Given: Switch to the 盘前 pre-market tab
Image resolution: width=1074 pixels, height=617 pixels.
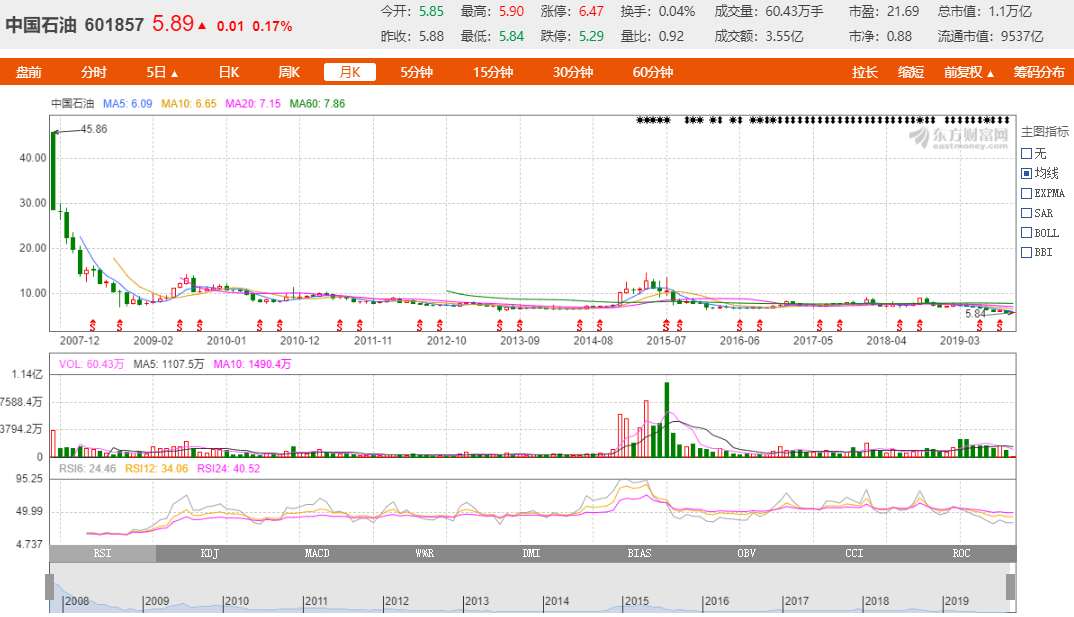Looking at the screenshot, I should (x=29, y=72).
